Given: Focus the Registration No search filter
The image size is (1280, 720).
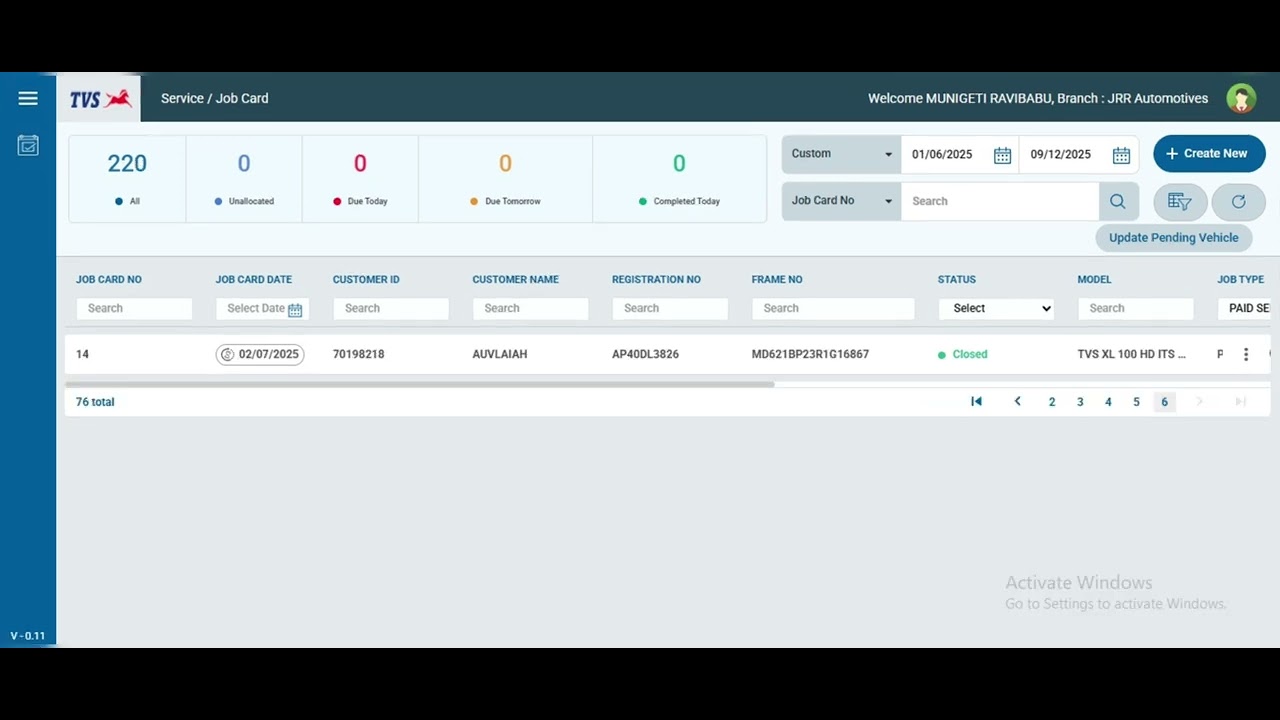Looking at the screenshot, I should (x=670, y=308).
